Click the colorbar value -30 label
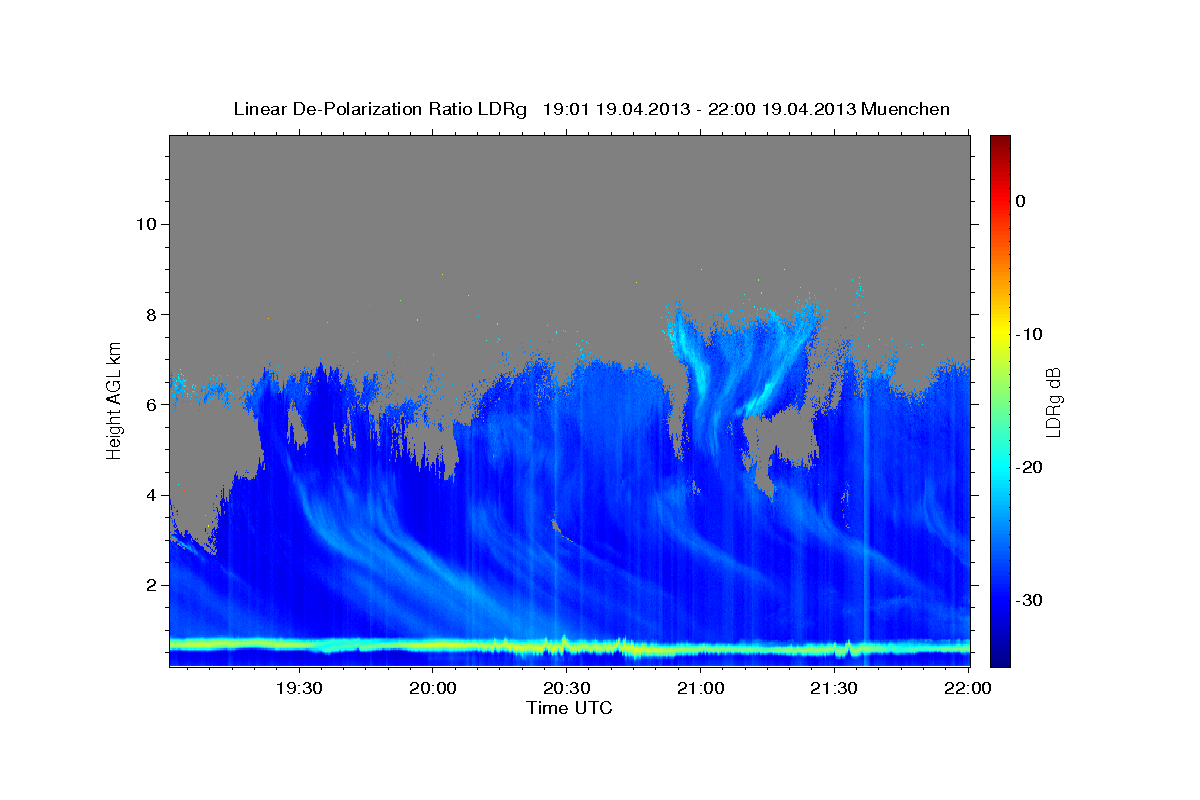The width and height of the screenshot is (1200, 800). (x=1030, y=600)
